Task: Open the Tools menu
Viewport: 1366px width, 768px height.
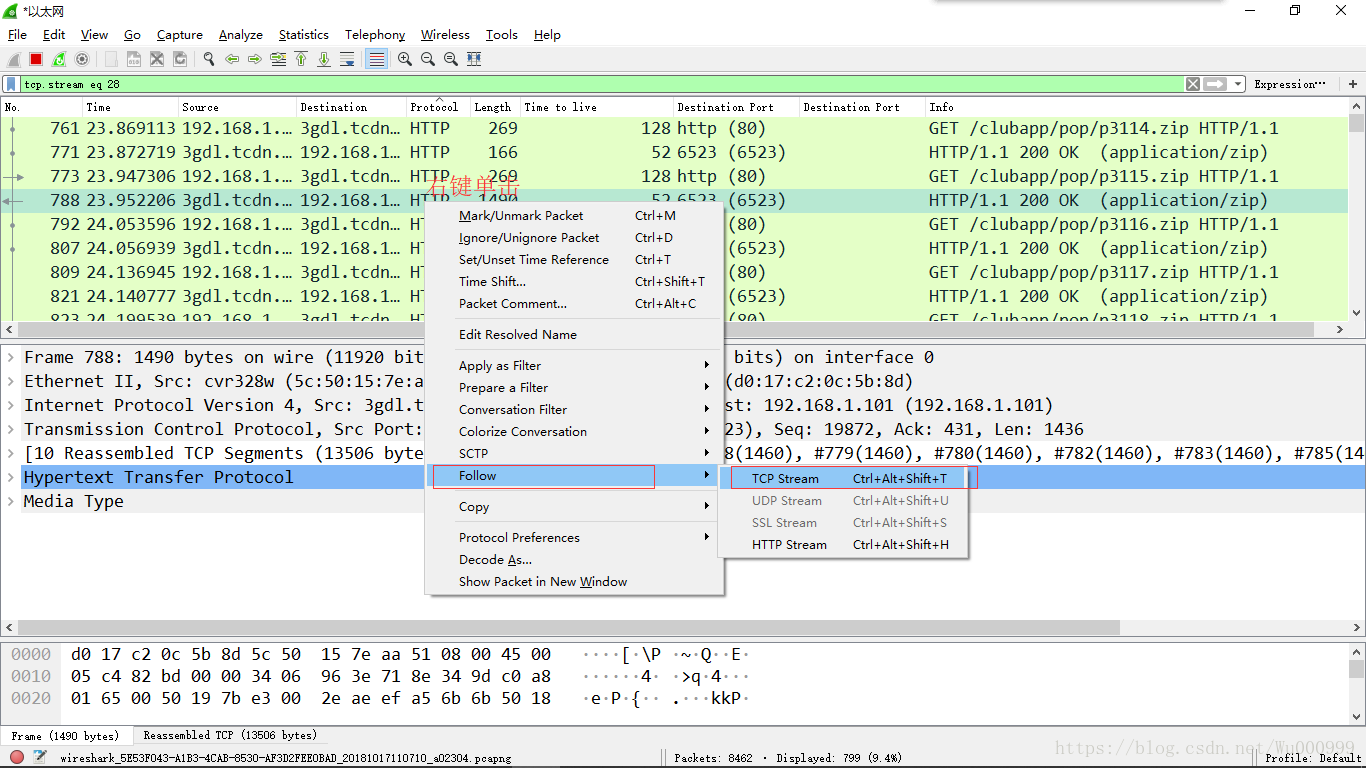Action: [x=502, y=34]
